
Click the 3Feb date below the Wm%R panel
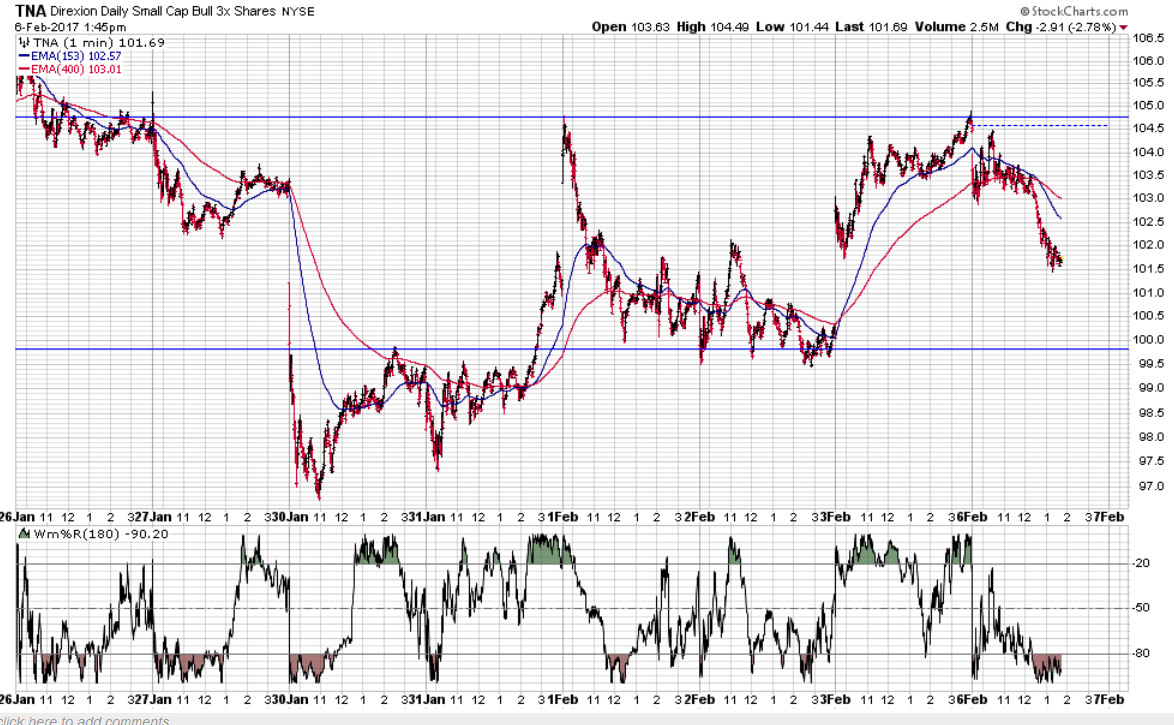point(836,700)
